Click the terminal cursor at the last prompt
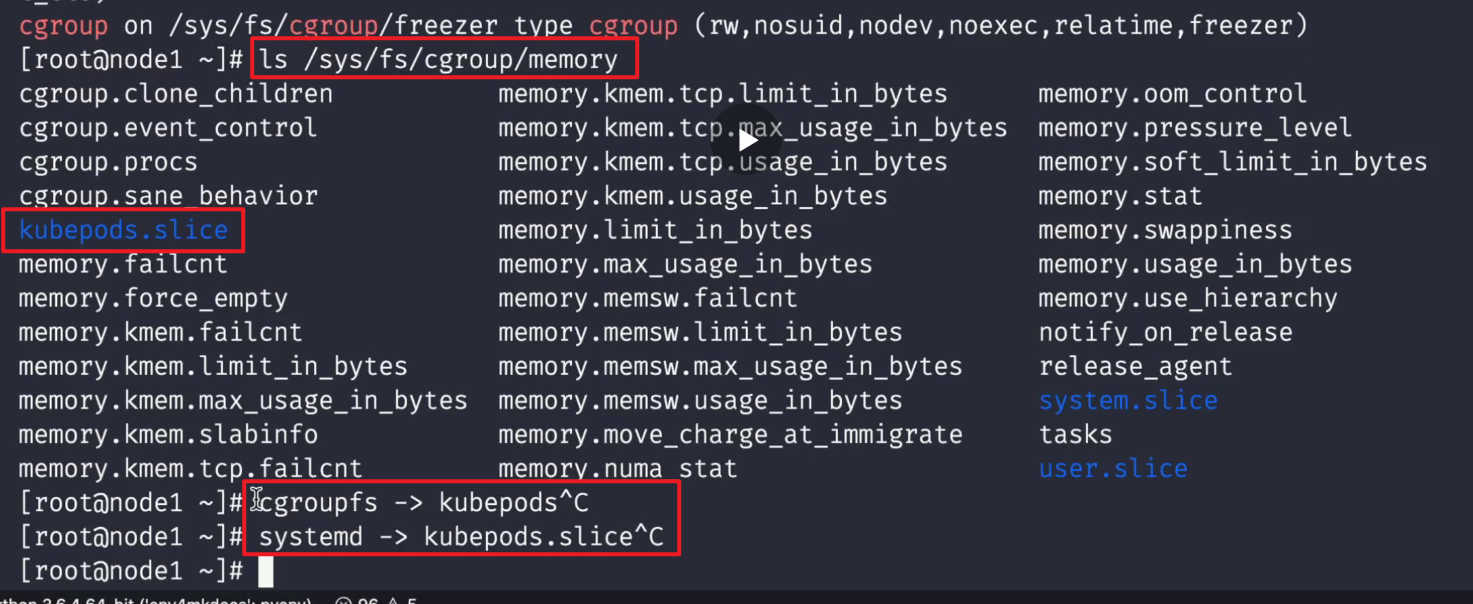1473x604 pixels. (266, 571)
